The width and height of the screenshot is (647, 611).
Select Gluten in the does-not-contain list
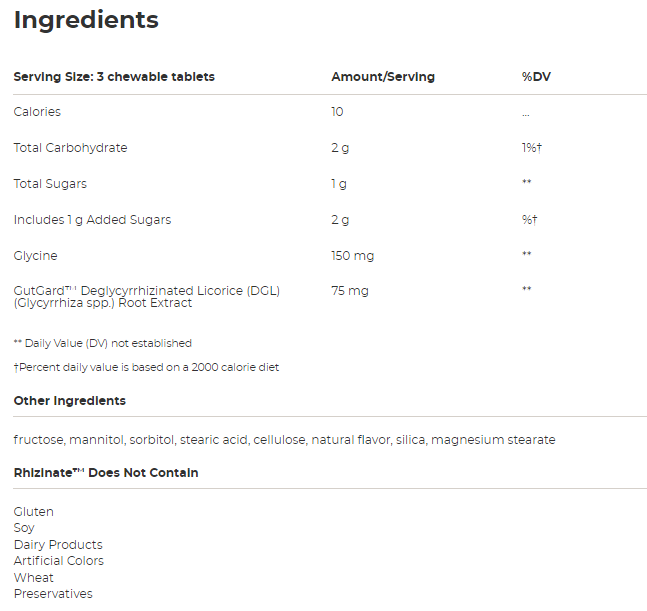(34, 512)
